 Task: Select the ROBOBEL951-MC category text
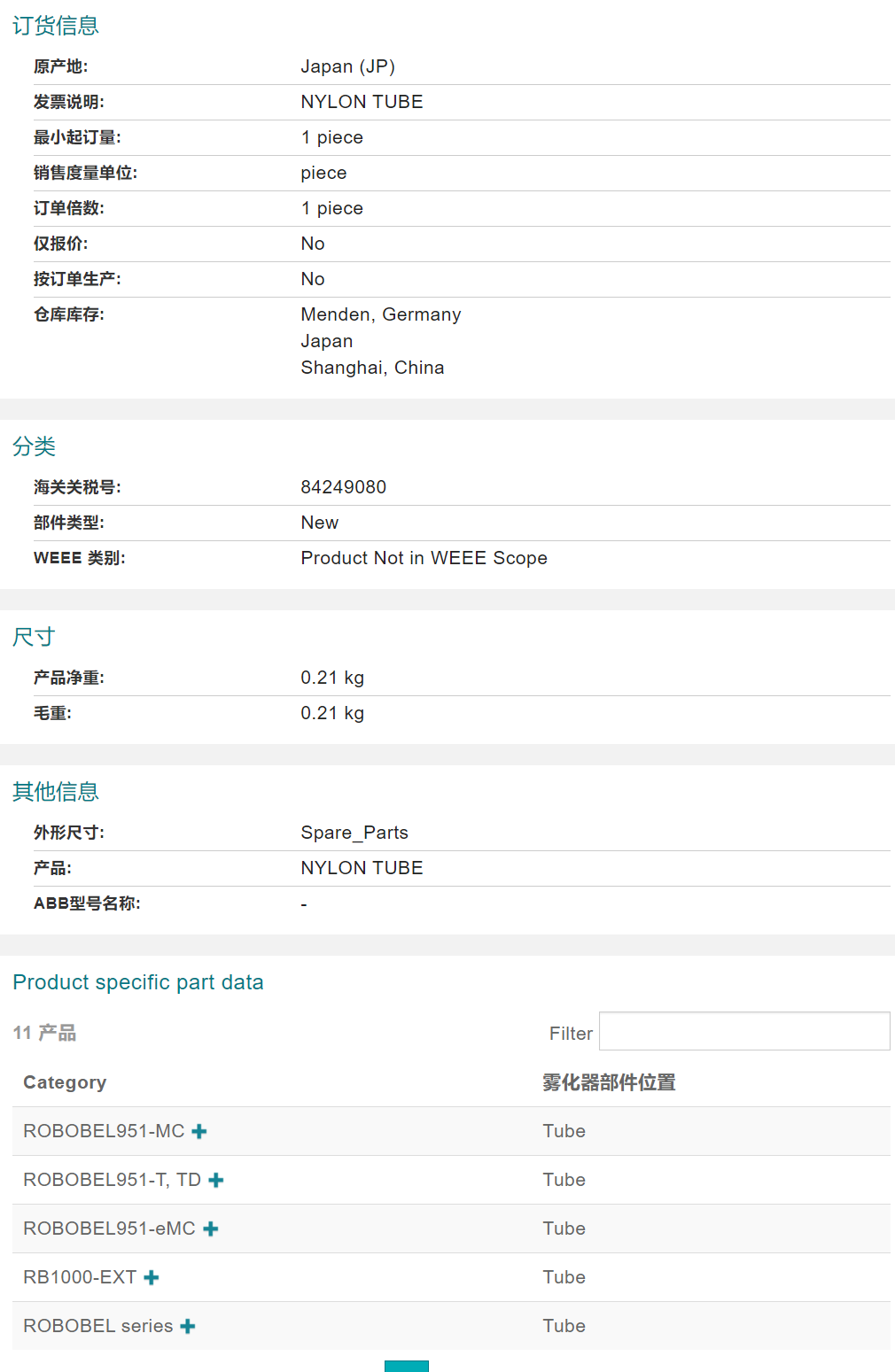tap(104, 1131)
